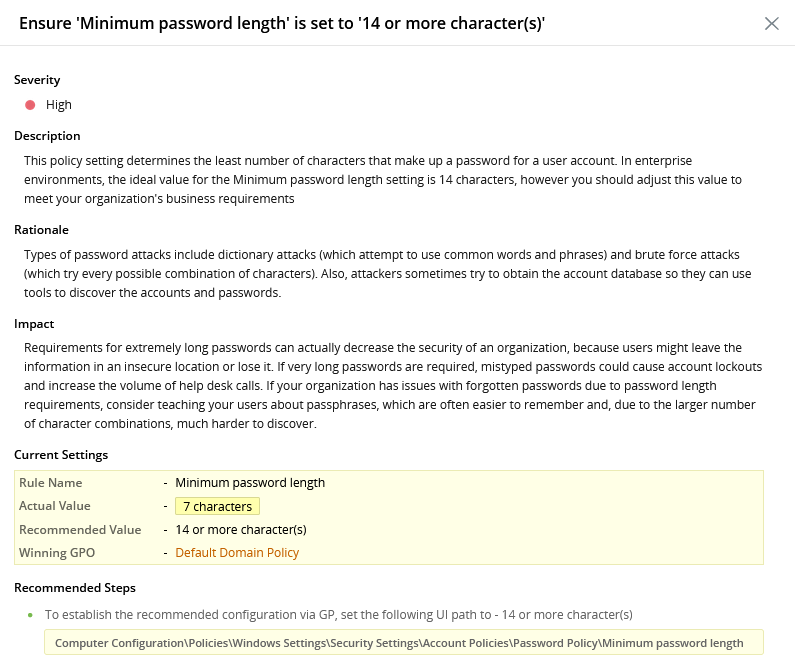
Task: Open the Default Domain Policy link
Action: (237, 553)
